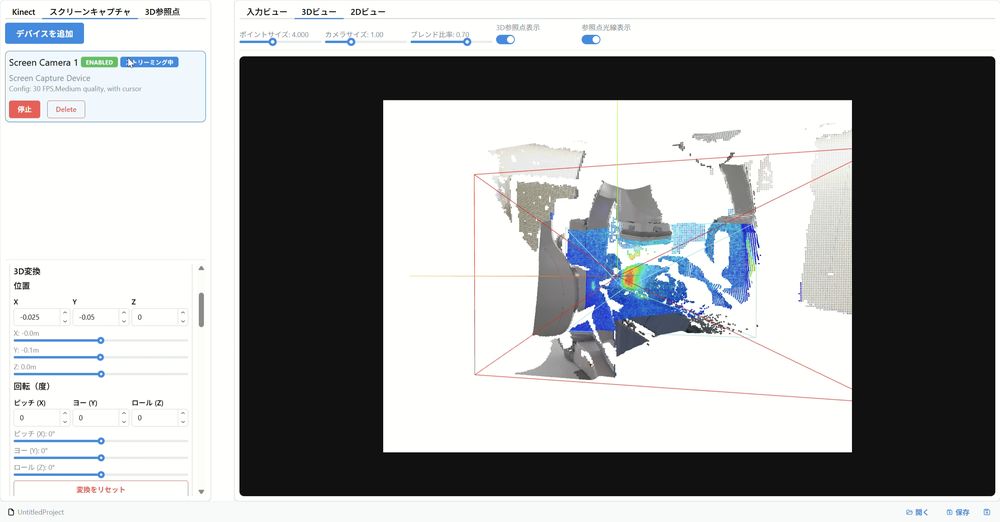Click the カメラサイズ slider handle
This screenshot has width=1000, height=522.
(x=351, y=42)
